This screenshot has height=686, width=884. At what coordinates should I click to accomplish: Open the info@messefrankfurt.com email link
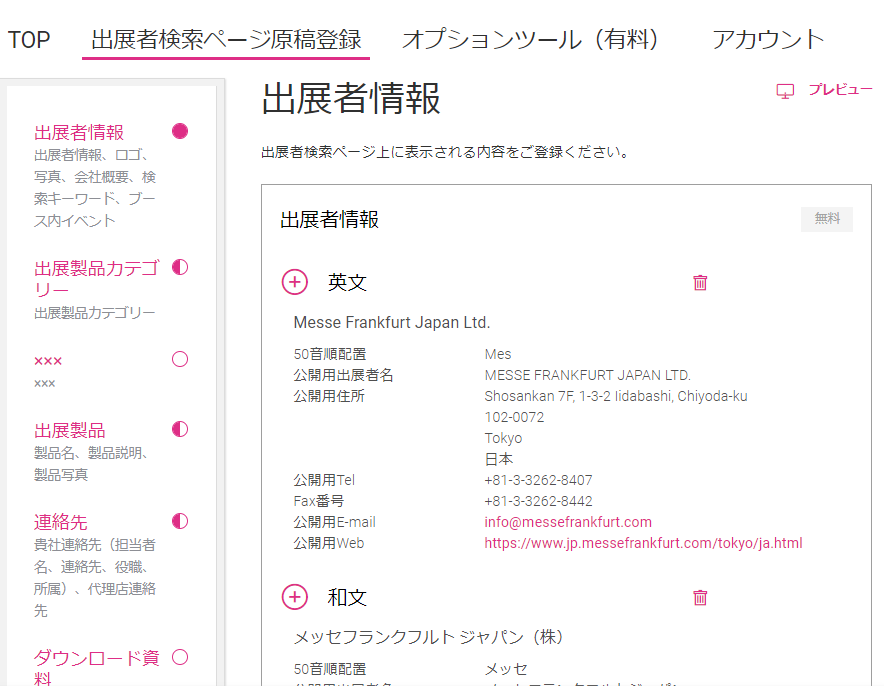click(x=568, y=522)
